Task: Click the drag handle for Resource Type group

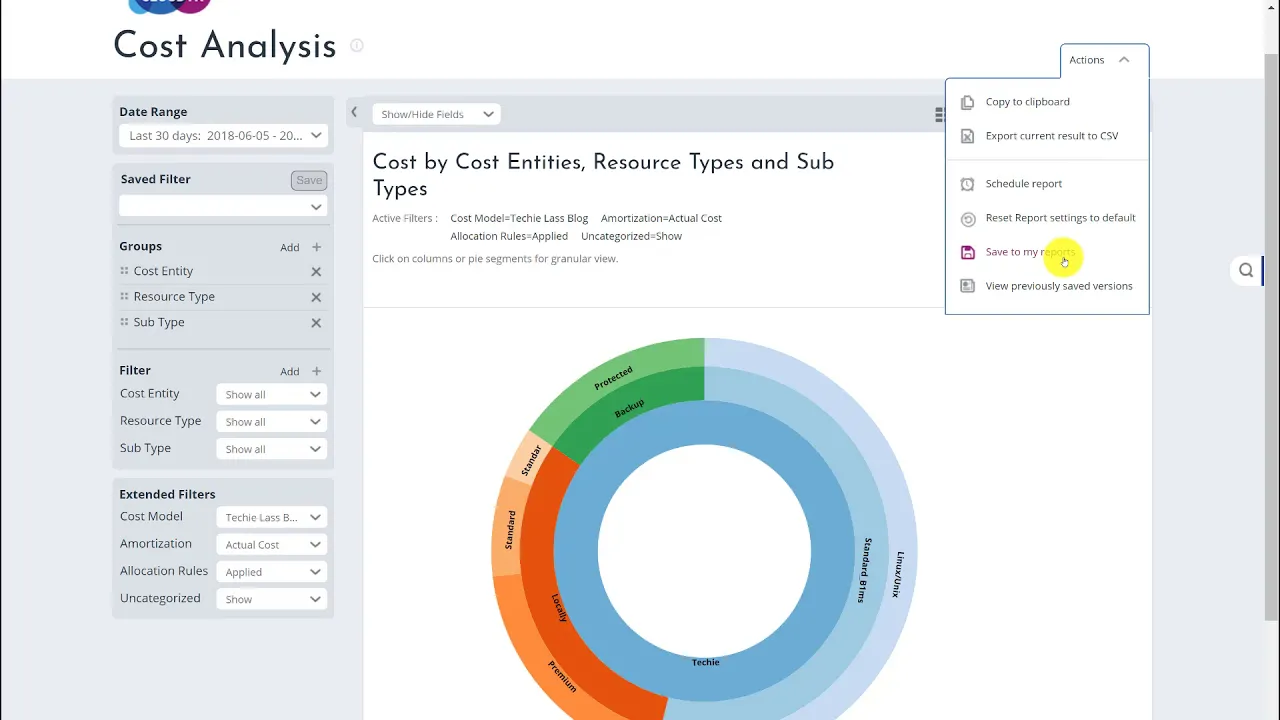Action: (x=124, y=296)
